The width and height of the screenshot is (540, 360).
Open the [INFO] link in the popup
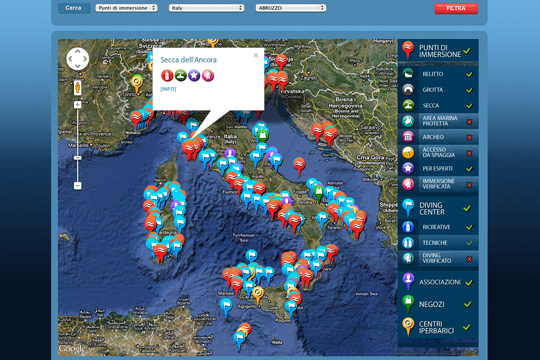tap(168, 89)
